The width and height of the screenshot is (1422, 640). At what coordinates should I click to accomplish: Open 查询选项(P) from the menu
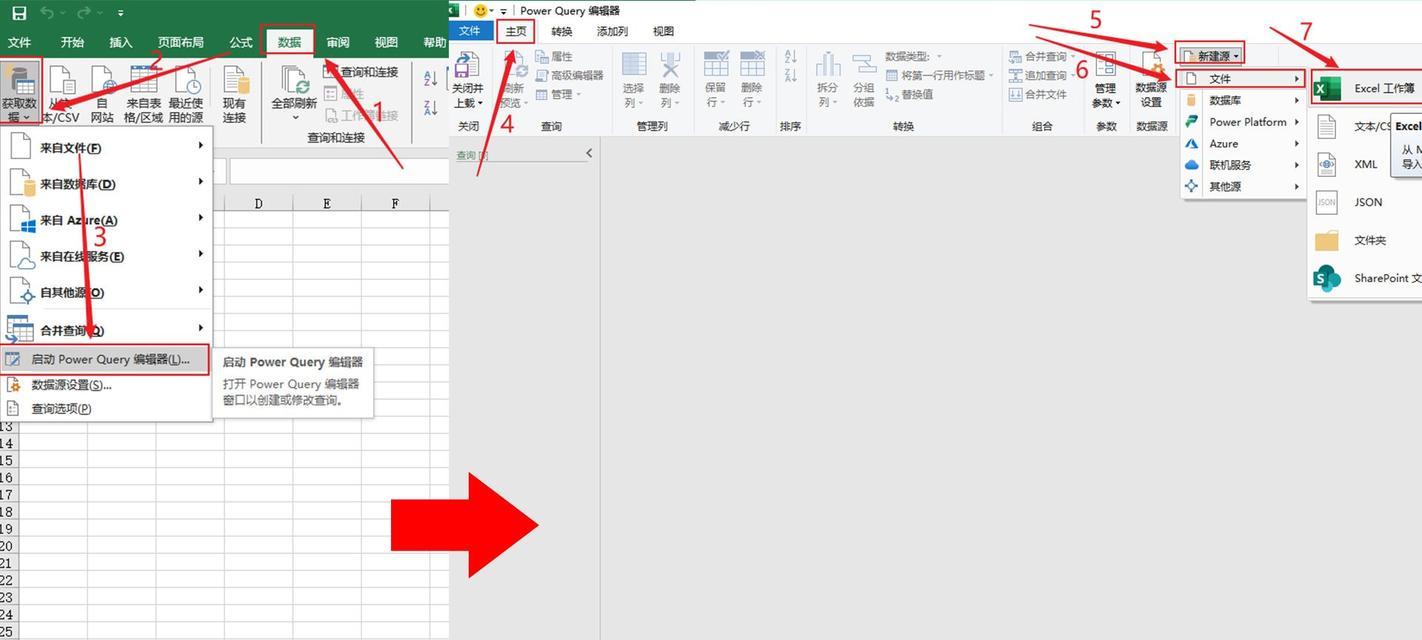coord(106,408)
